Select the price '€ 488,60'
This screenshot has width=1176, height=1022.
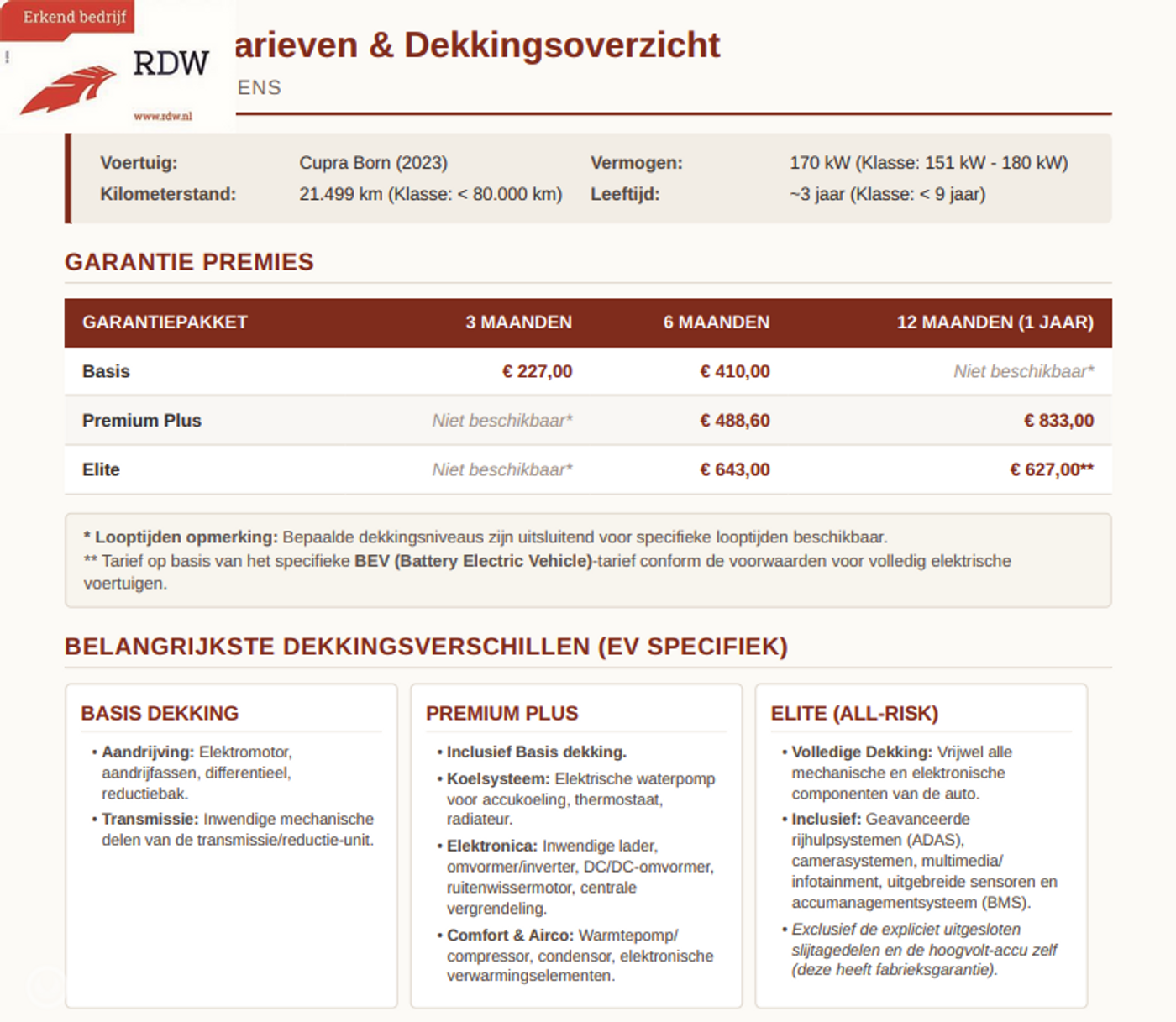tap(735, 421)
